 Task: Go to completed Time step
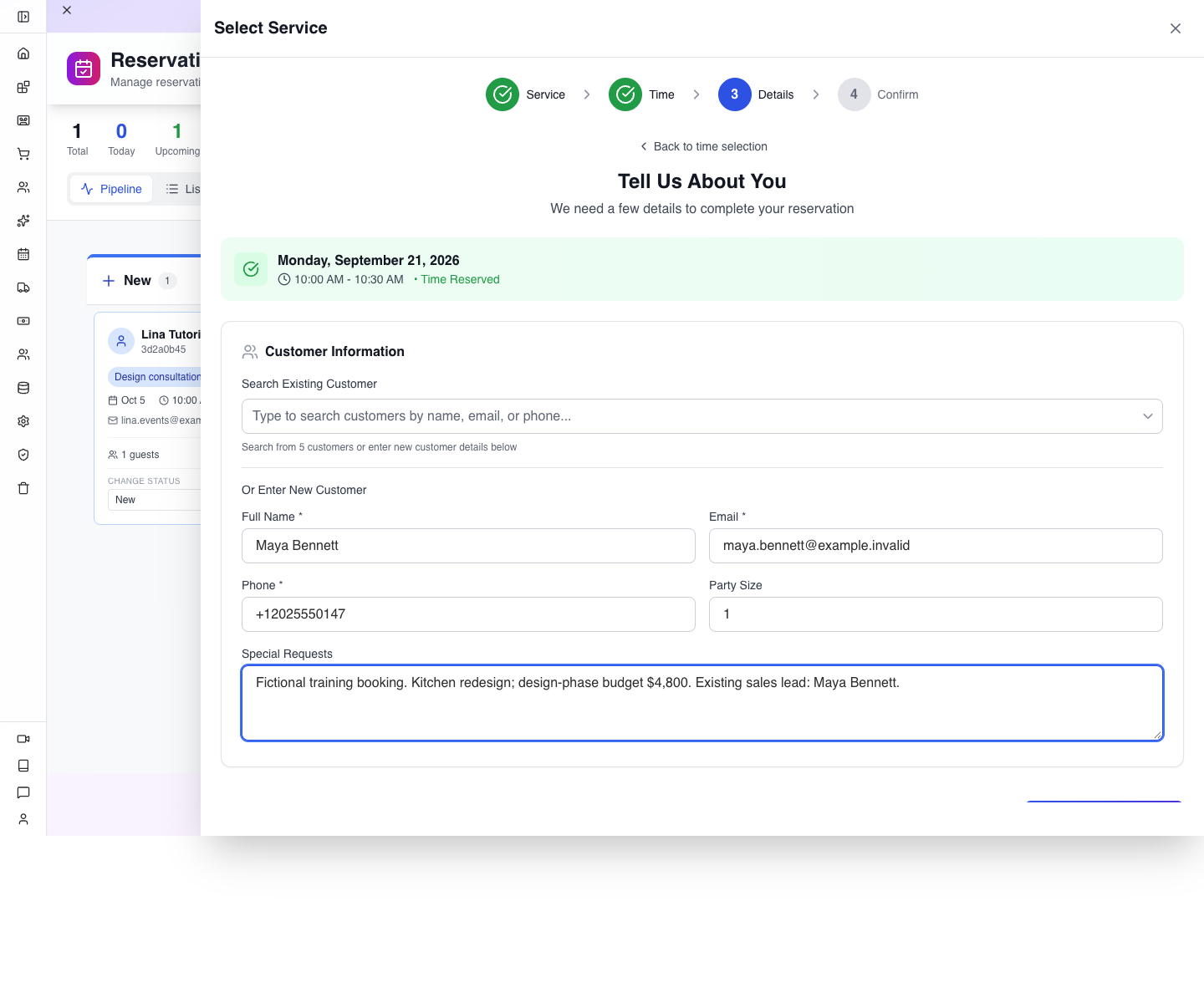tap(625, 94)
